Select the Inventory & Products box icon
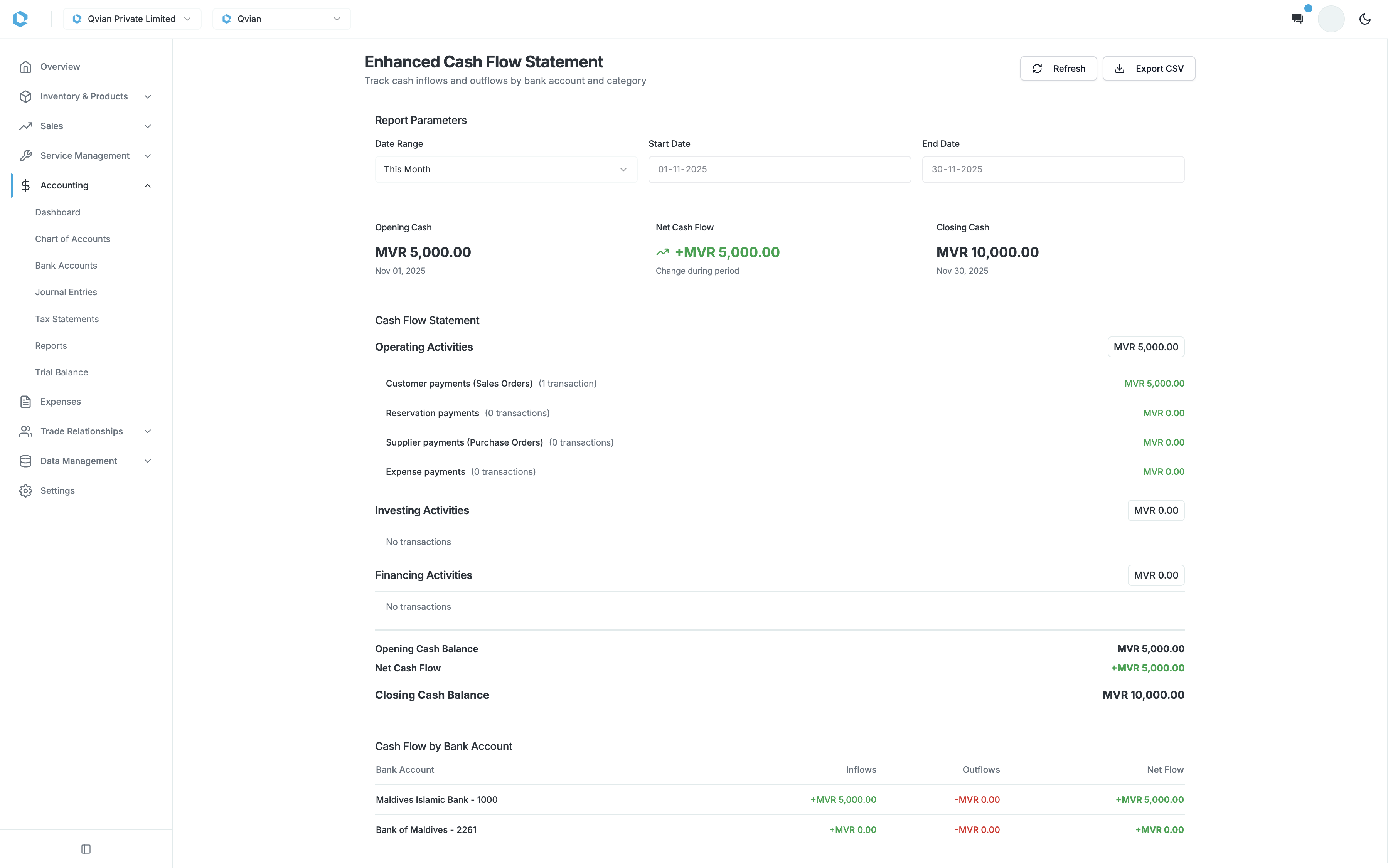Image resolution: width=1388 pixels, height=868 pixels. 25,96
